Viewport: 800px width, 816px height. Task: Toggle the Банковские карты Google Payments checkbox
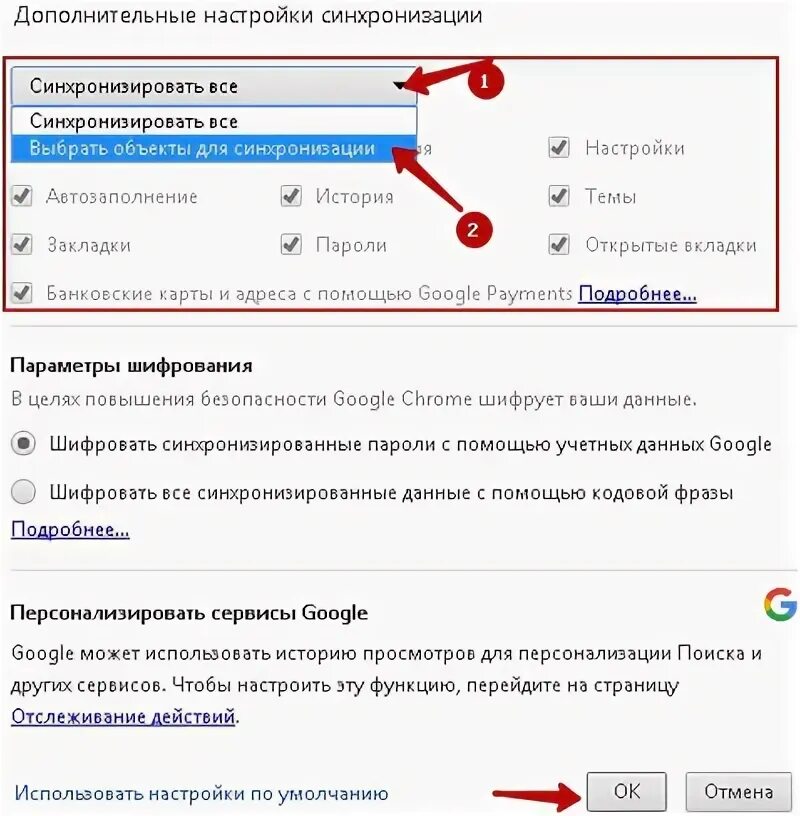coord(22,293)
